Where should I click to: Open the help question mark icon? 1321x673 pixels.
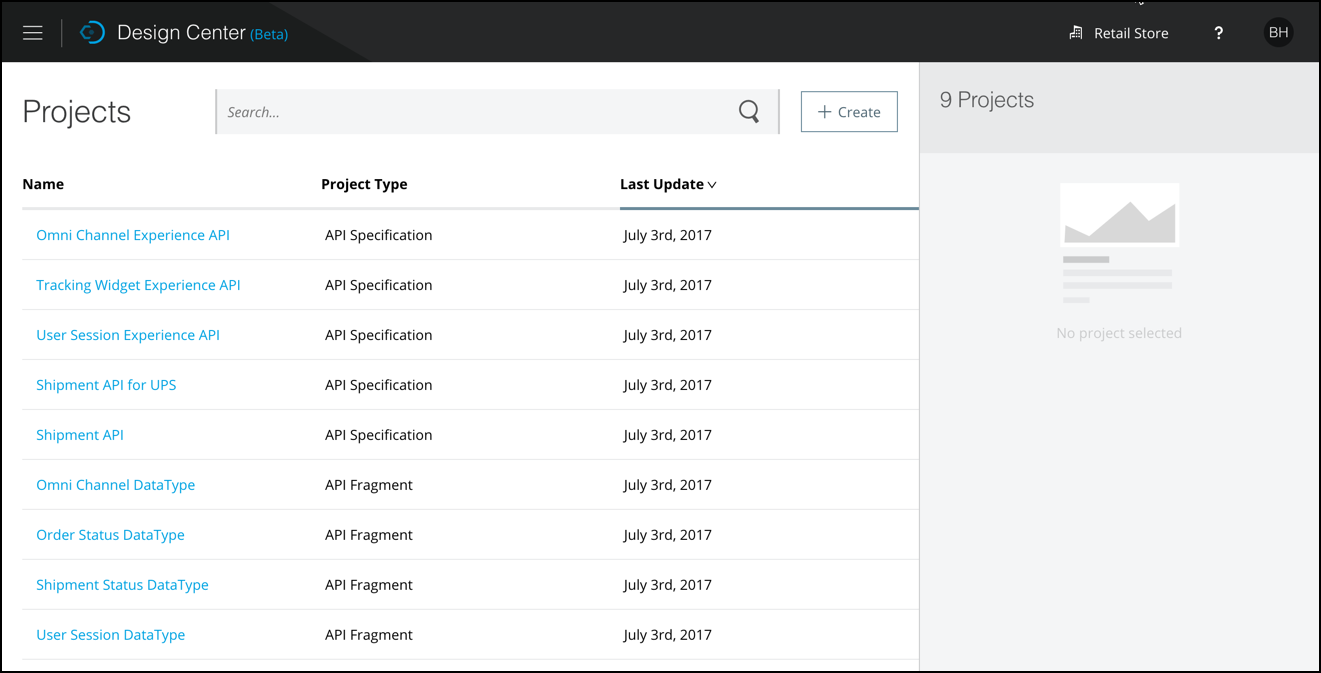[x=1218, y=33]
